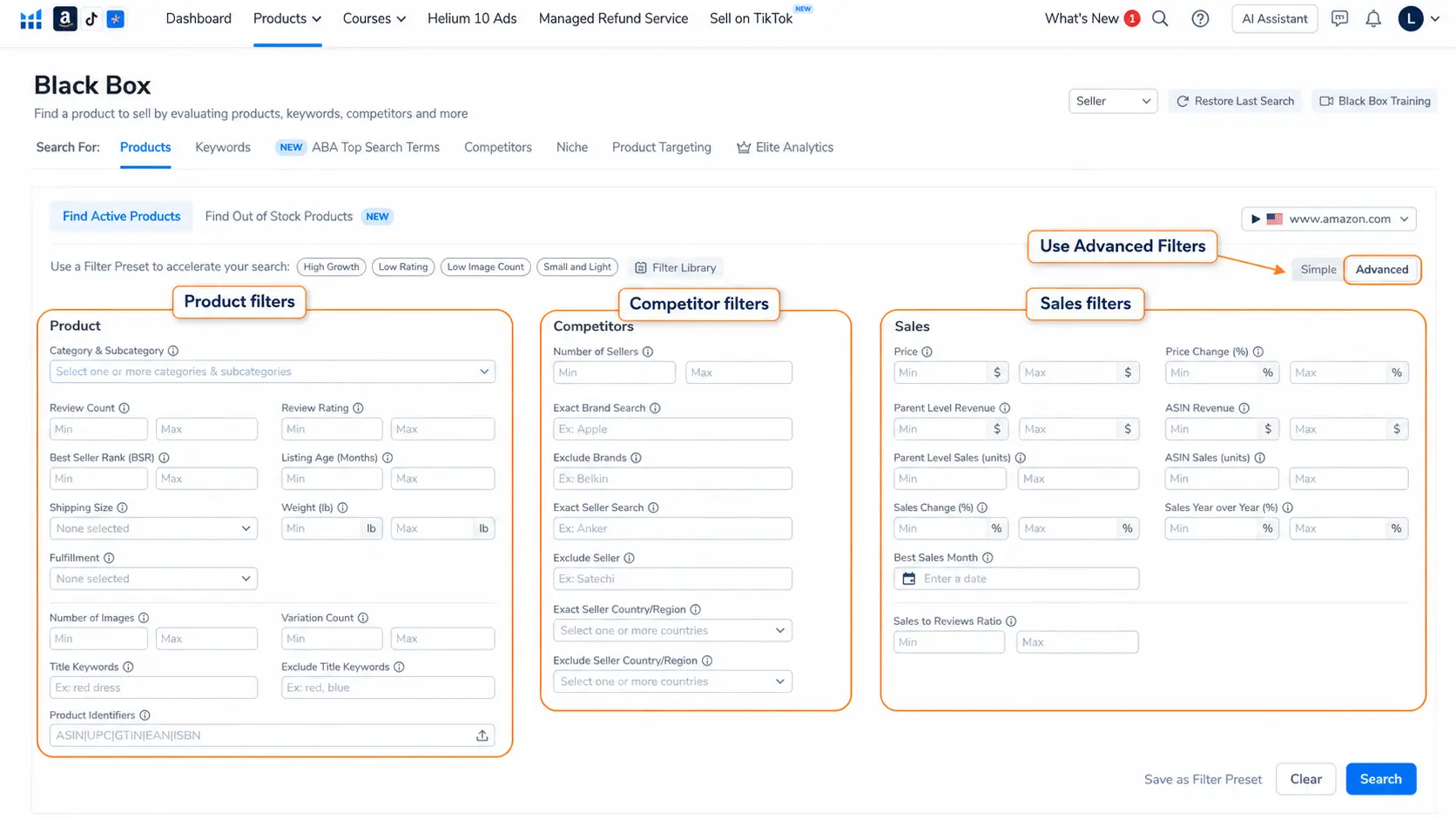Click the Listing Age info icon
Image resolution: width=1456 pixels, height=819 pixels.
tap(388, 458)
